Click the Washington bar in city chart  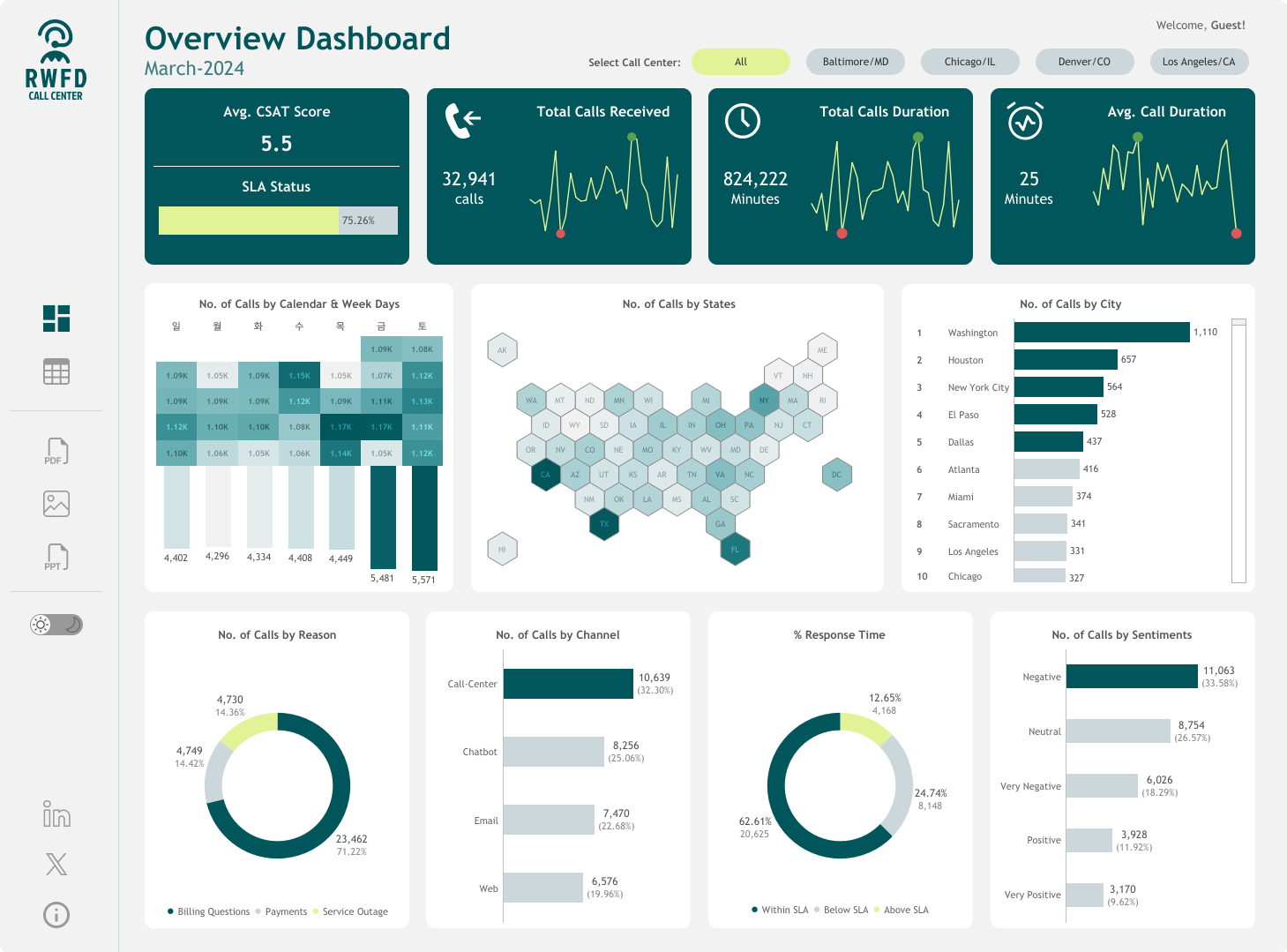pyautogui.click(x=1102, y=332)
